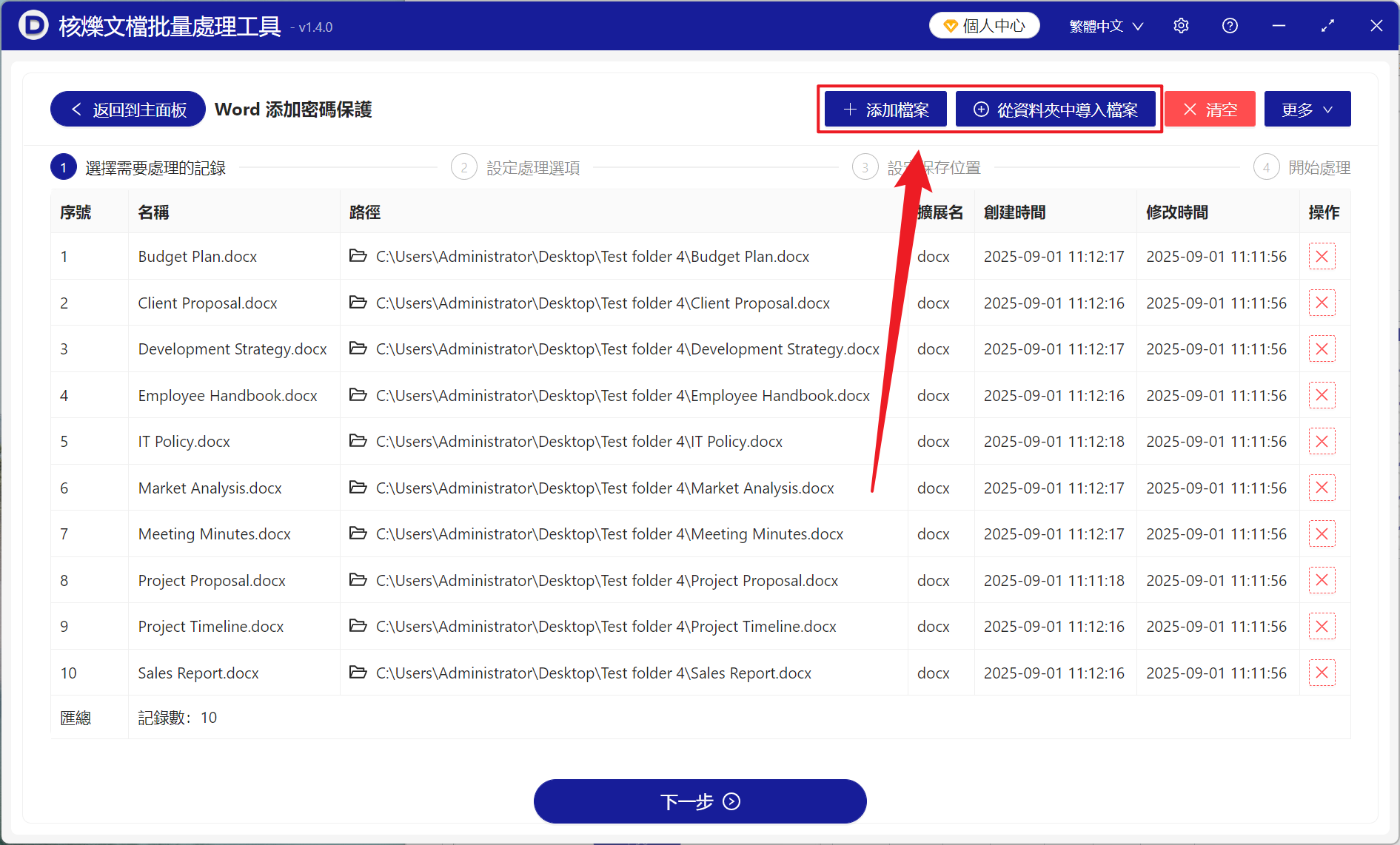Screen dimensions: 1400x845
Task: Remove Client Proposal.docx with the delete icon
Action: 1322,303
